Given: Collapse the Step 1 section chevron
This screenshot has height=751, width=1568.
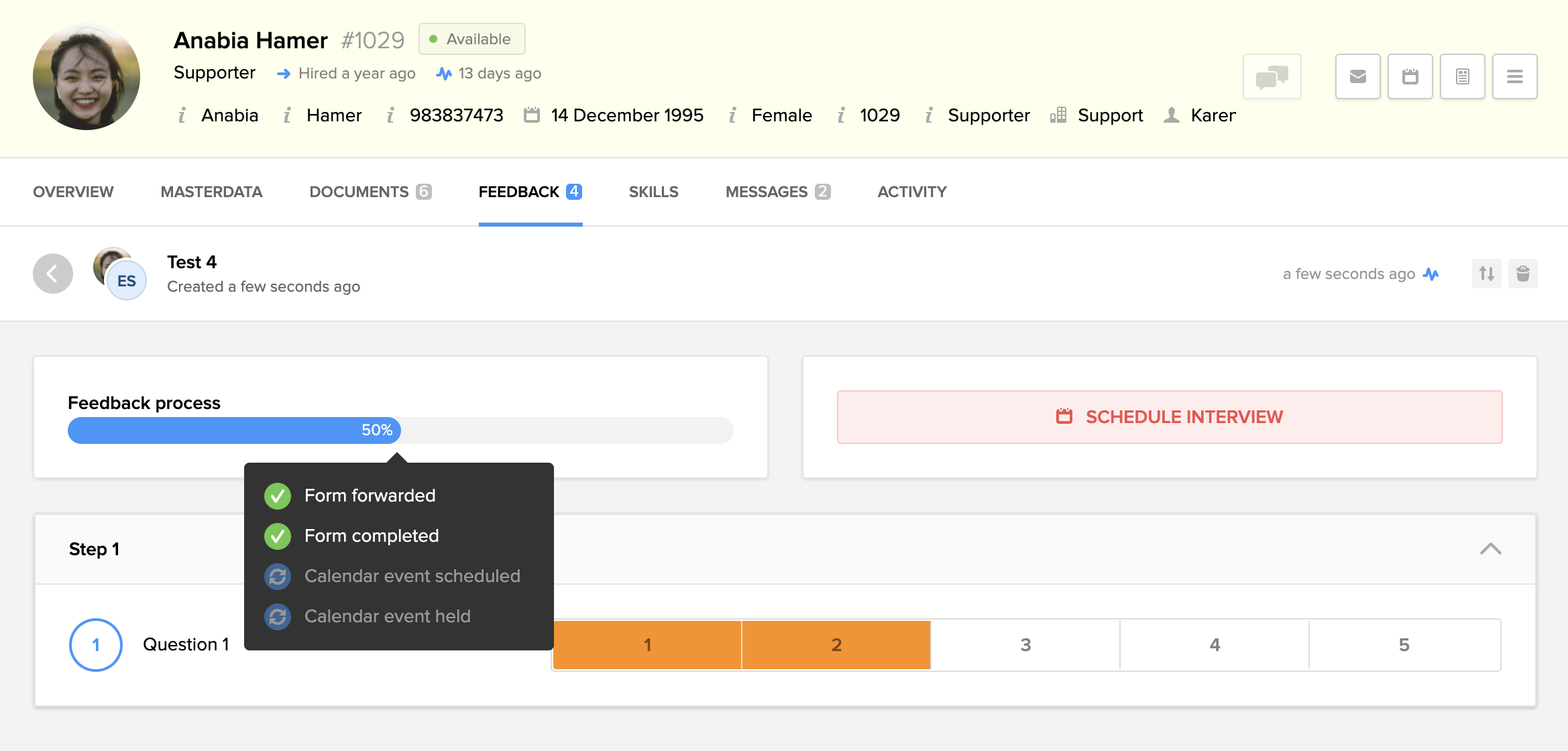Looking at the screenshot, I should (1490, 549).
